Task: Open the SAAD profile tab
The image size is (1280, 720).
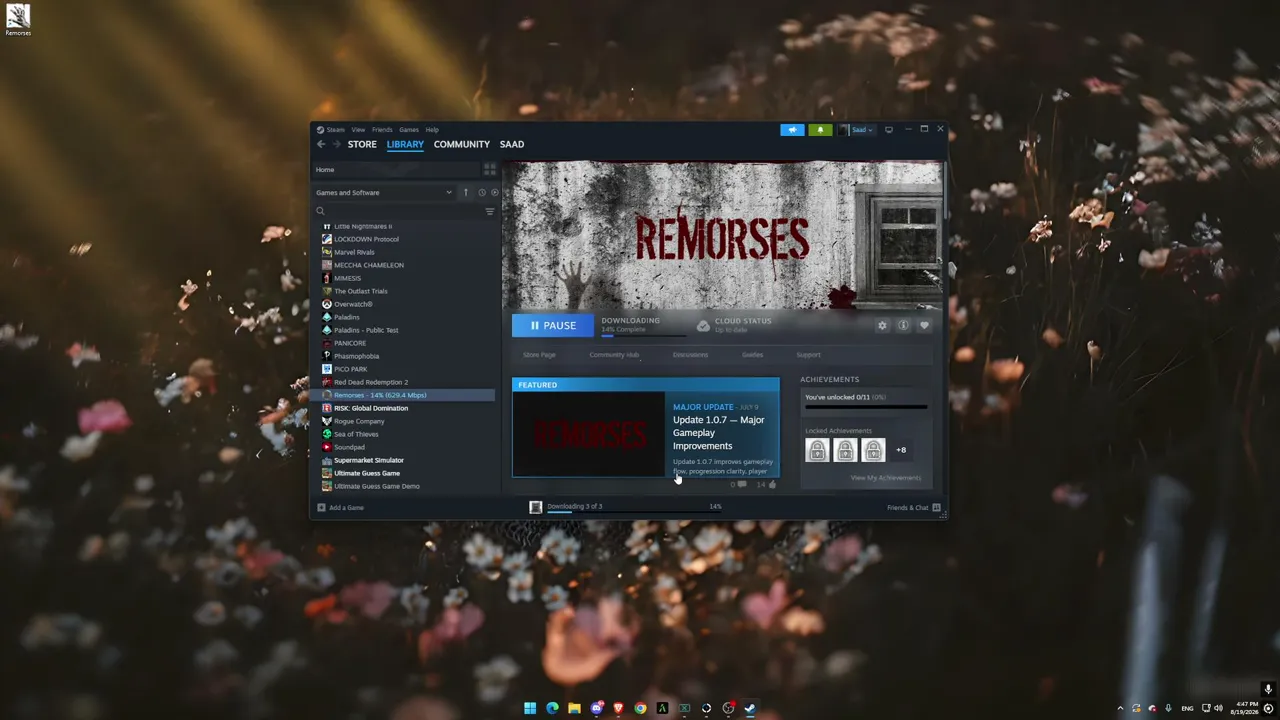Action: click(512, 144)
